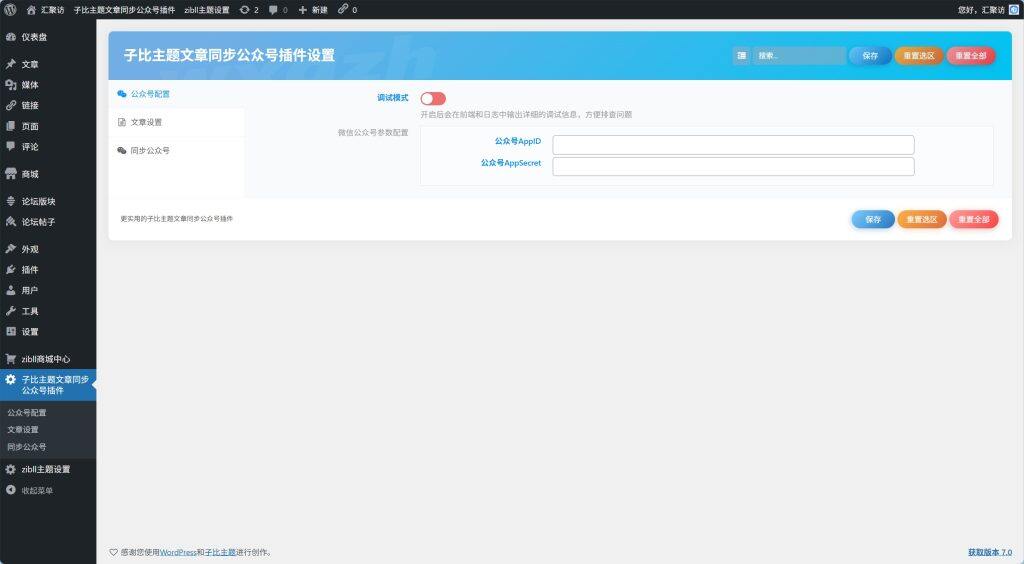This screenshot has height=564, width=1024.
Task: Open 外观 appearance in sidebar
Action: (x=48, y=249)
